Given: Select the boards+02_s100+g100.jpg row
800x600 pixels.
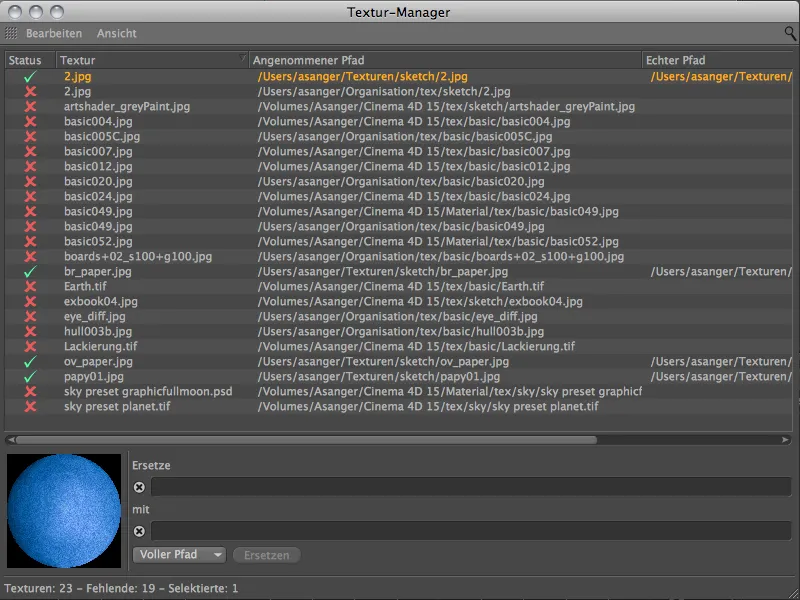Looking at the screenshot, I should (x=150, y=256).
